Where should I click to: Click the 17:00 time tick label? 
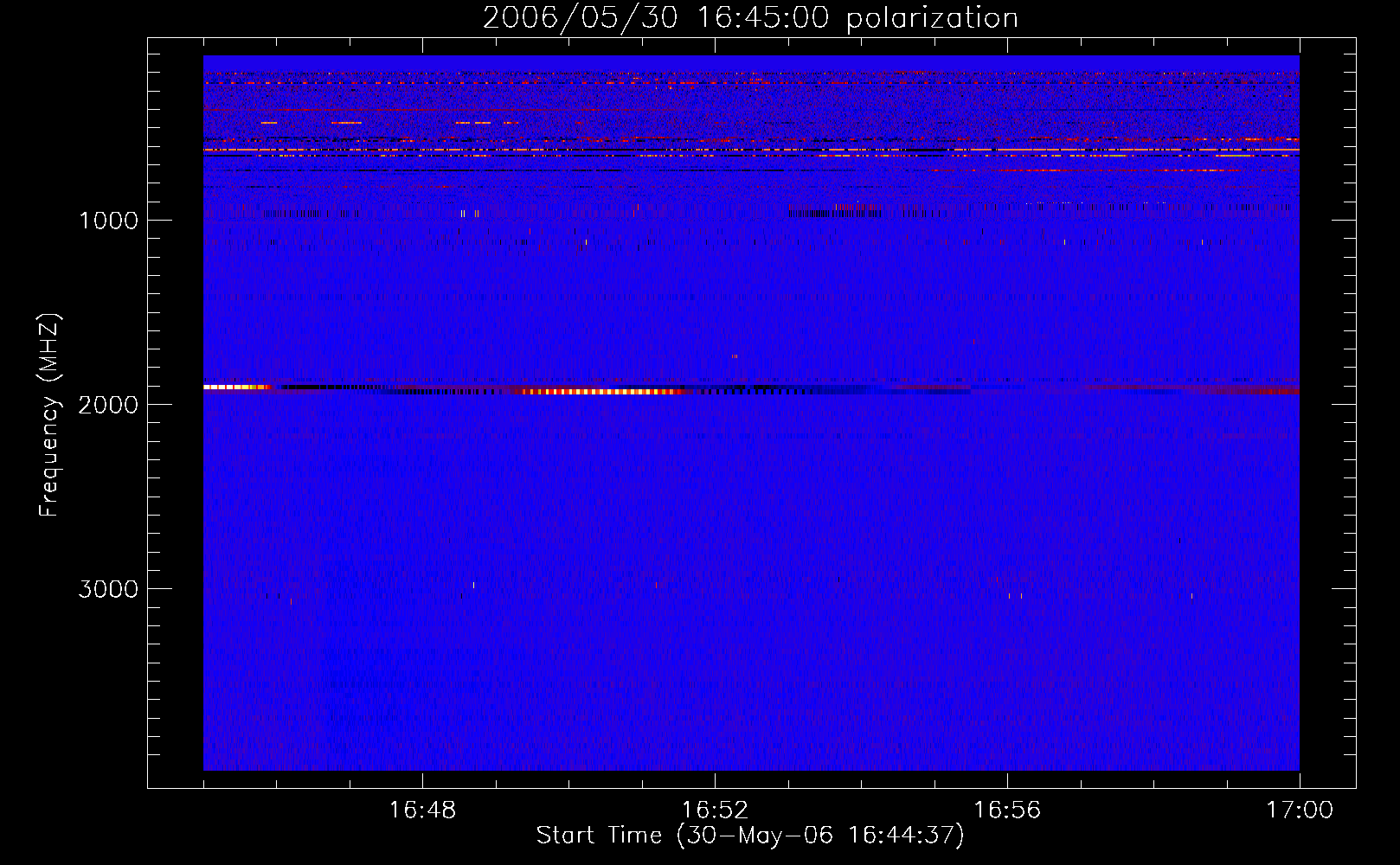pyautogui.click(x=1300, y=811)
